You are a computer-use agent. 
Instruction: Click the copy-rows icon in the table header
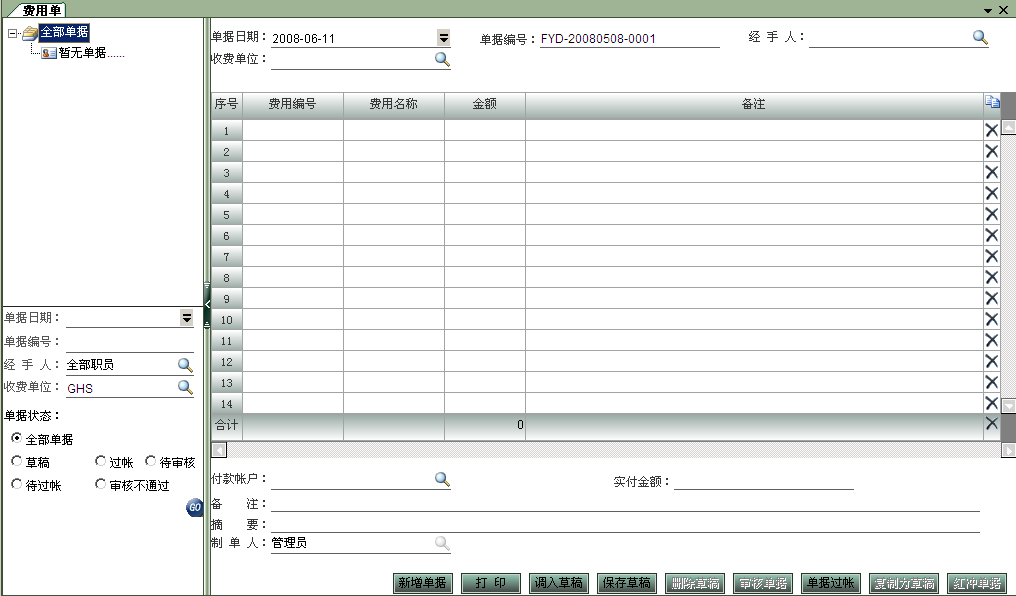pos(991,103)
